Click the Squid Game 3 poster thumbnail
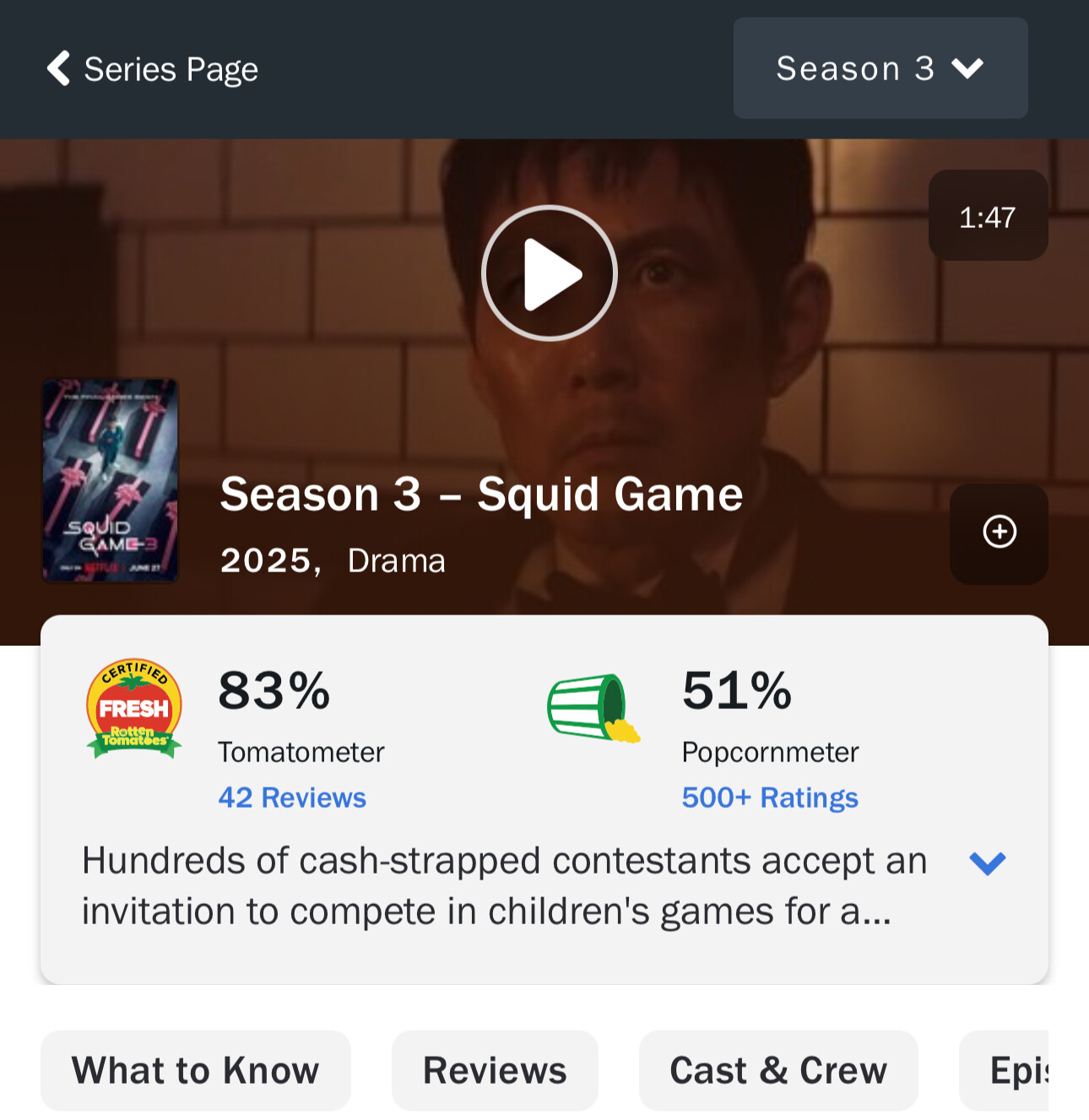This screenshot has height=1120, width=1089. tap(111, 480)
